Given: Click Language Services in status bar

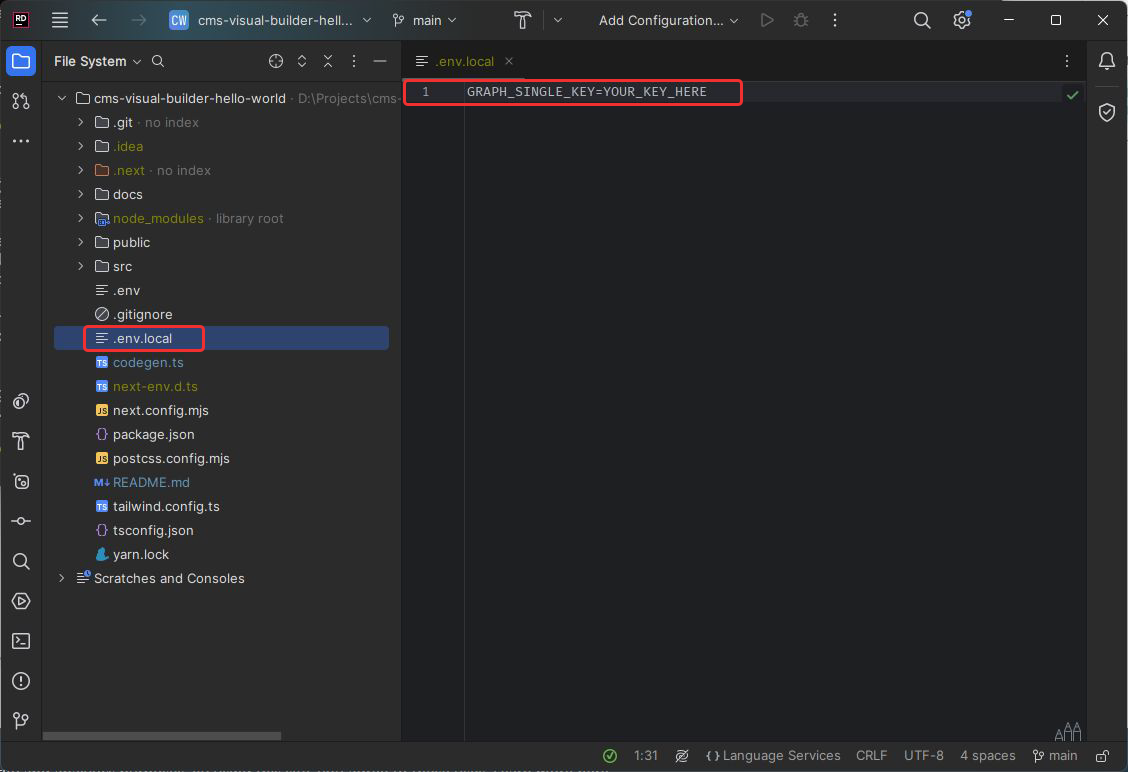Looking at the screenshot, I should click(x=773, y=755).
